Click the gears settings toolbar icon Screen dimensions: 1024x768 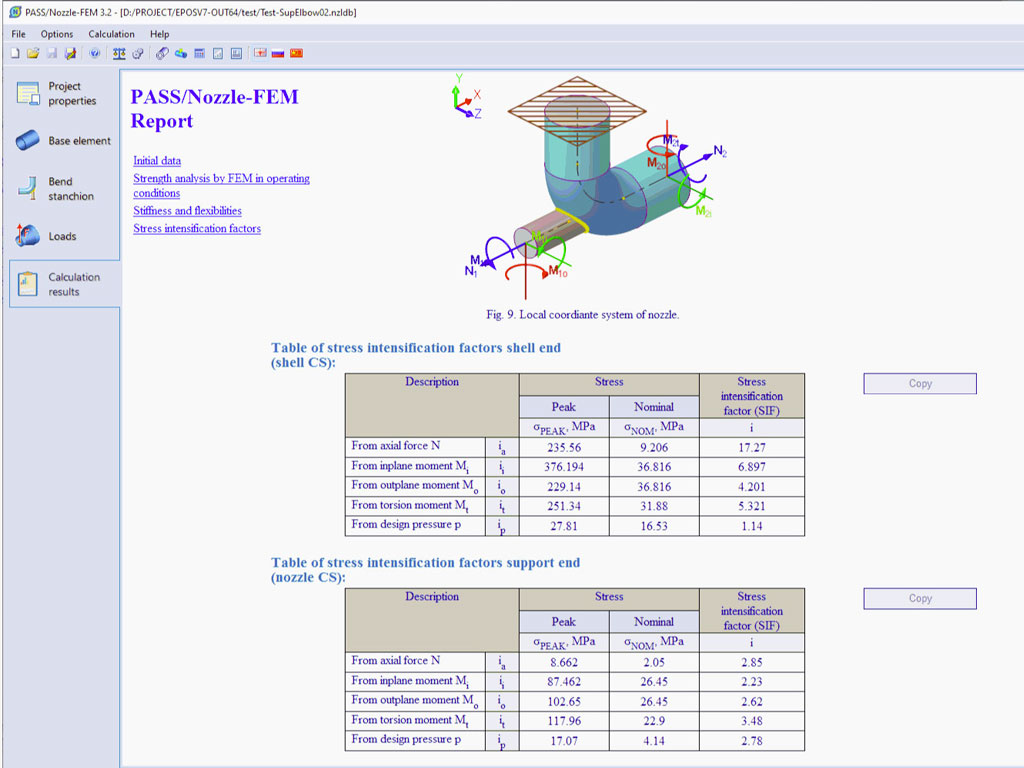coord(137,53)
